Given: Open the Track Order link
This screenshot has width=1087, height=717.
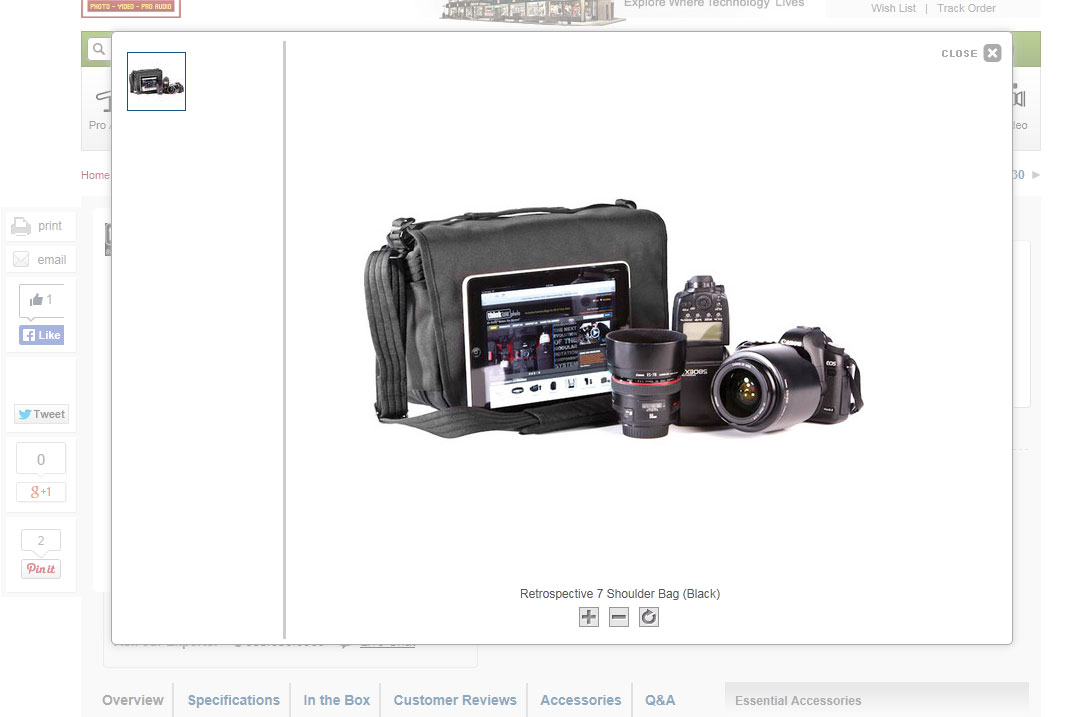Looking at the screenshot, I should pyautogui.click(x=966, y=8).
